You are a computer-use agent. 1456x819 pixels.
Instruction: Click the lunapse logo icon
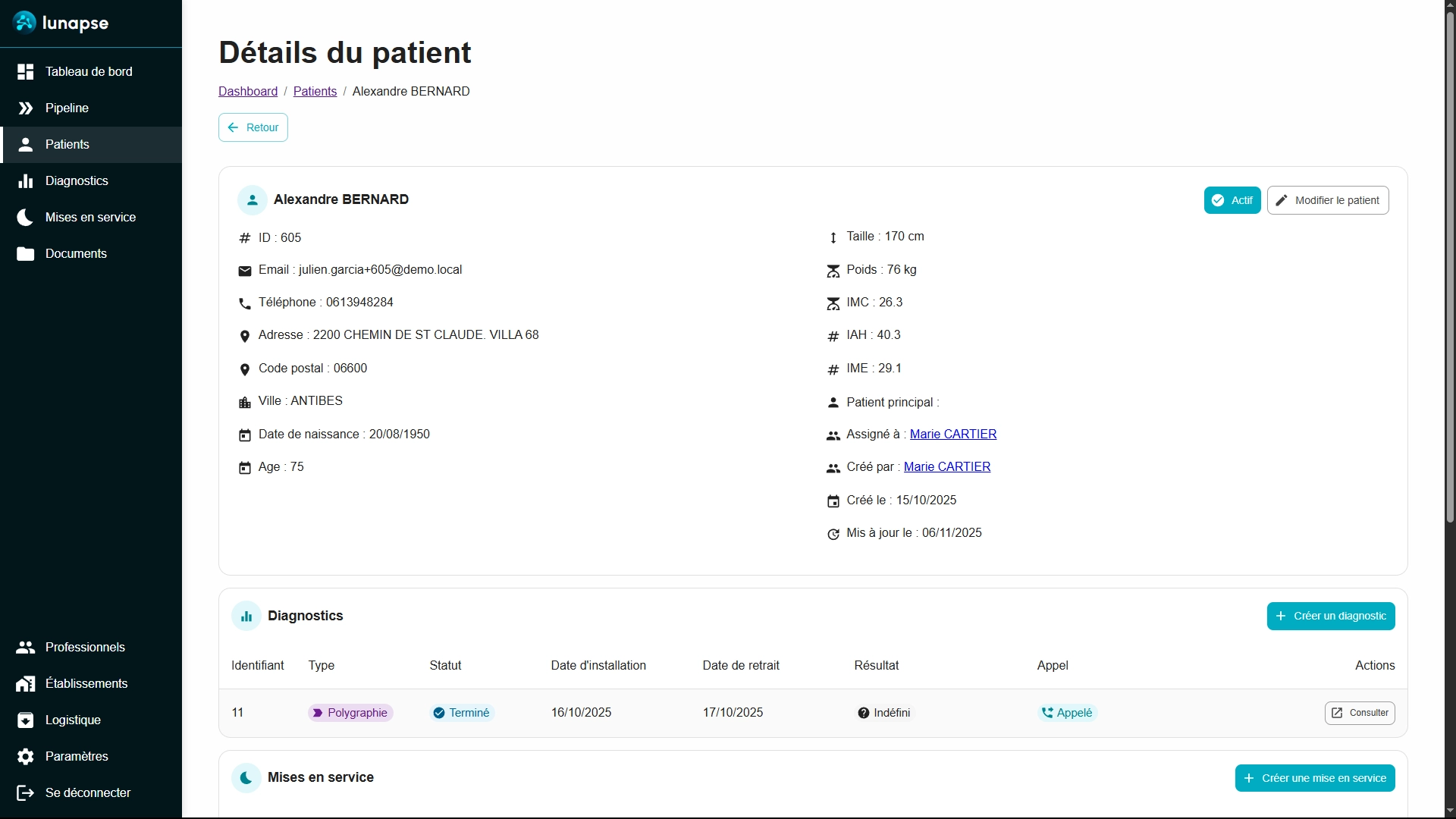[25, 23]
